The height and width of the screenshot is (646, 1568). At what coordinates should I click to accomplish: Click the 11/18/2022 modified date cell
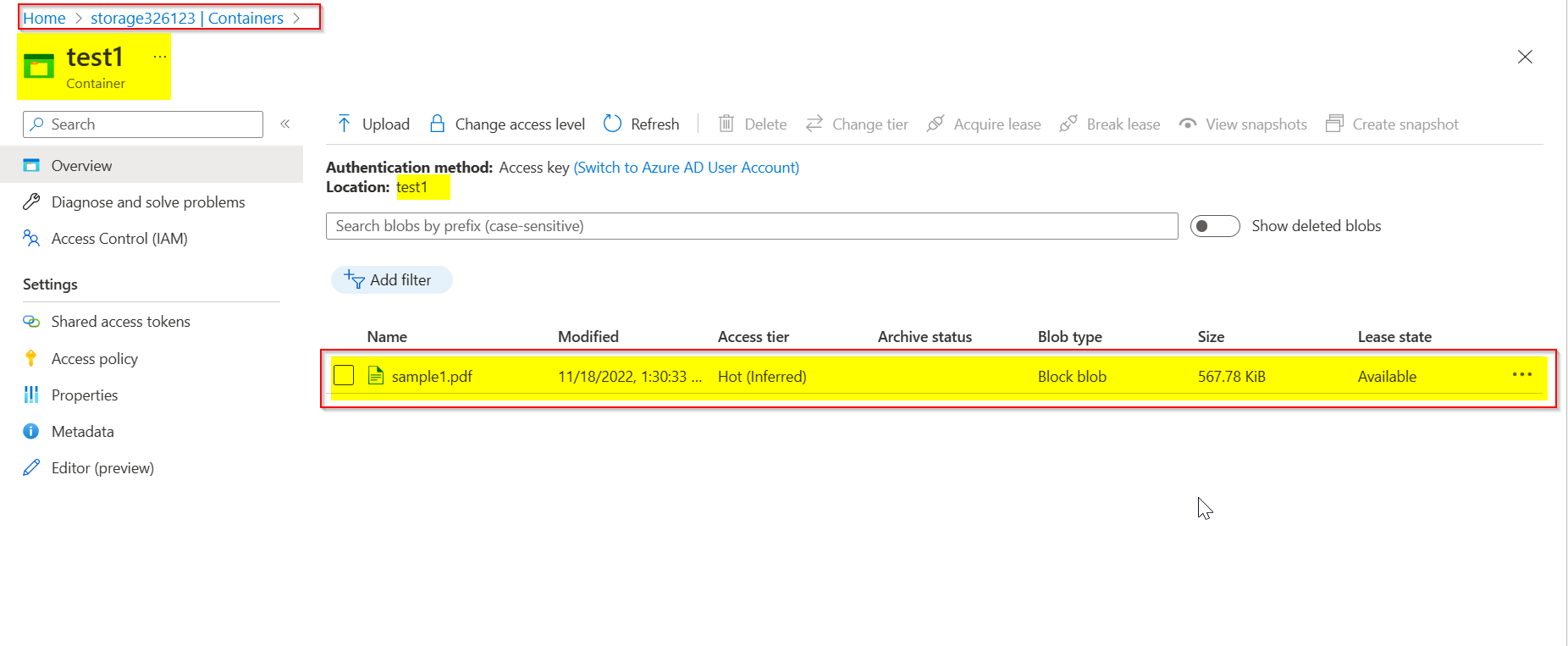pos(630,376)
